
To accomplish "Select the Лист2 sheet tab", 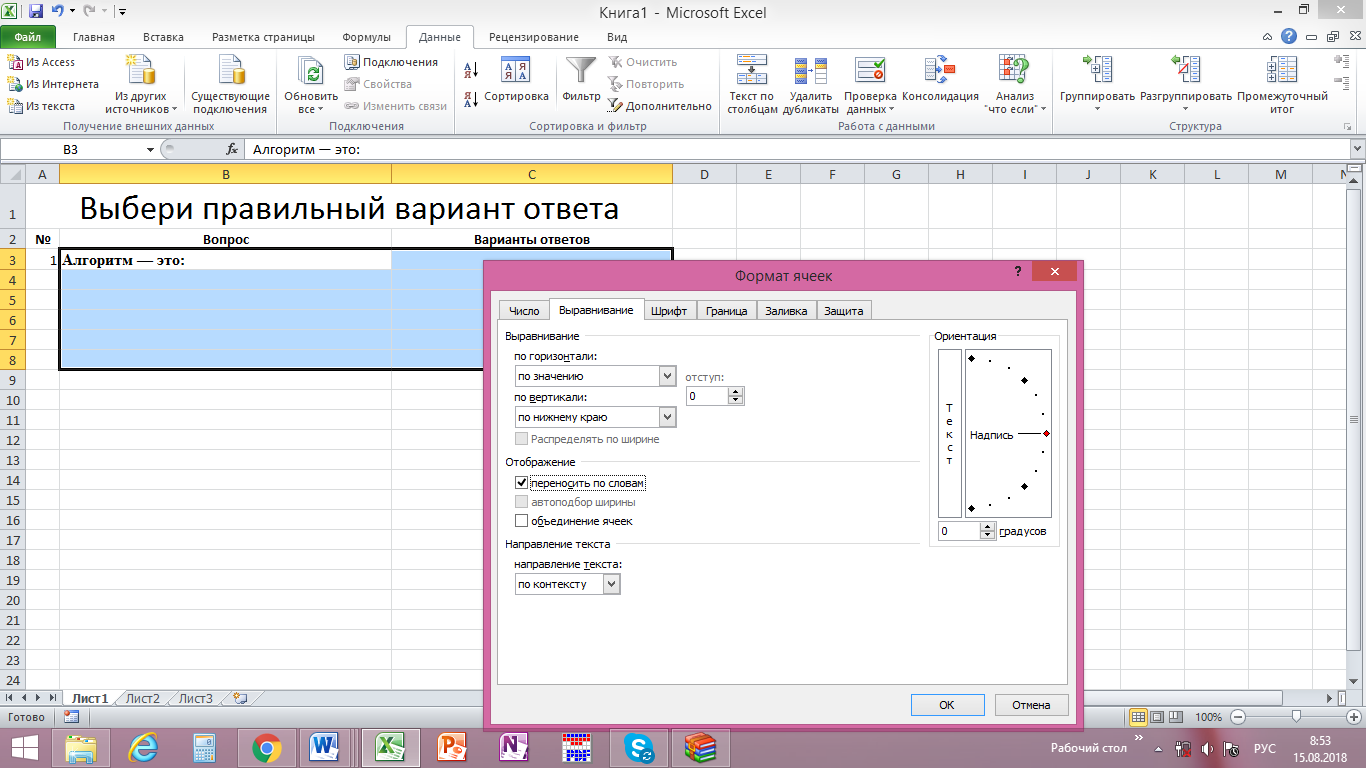I will pos(143,698).
